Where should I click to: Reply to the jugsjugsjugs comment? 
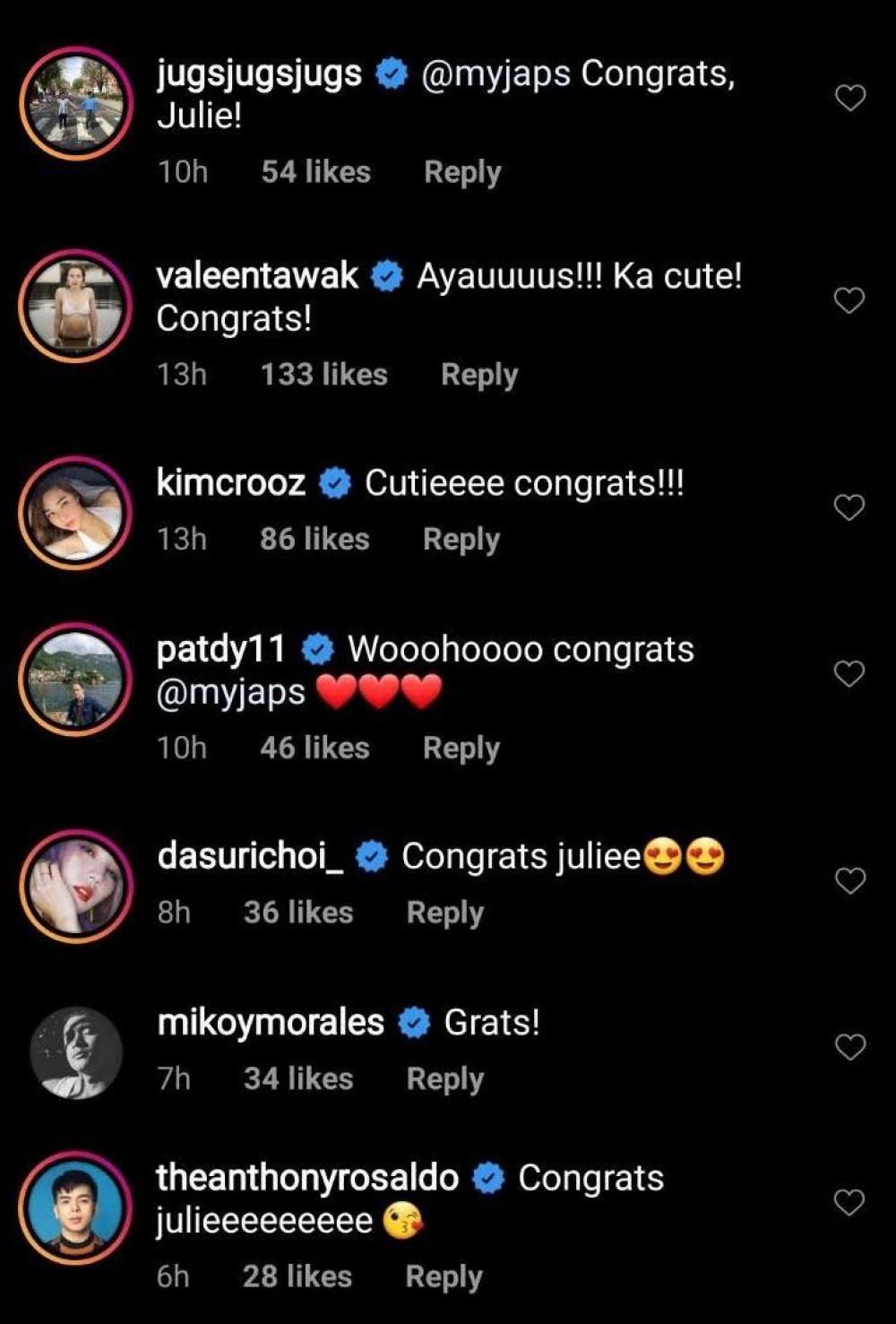click(461, 172)
